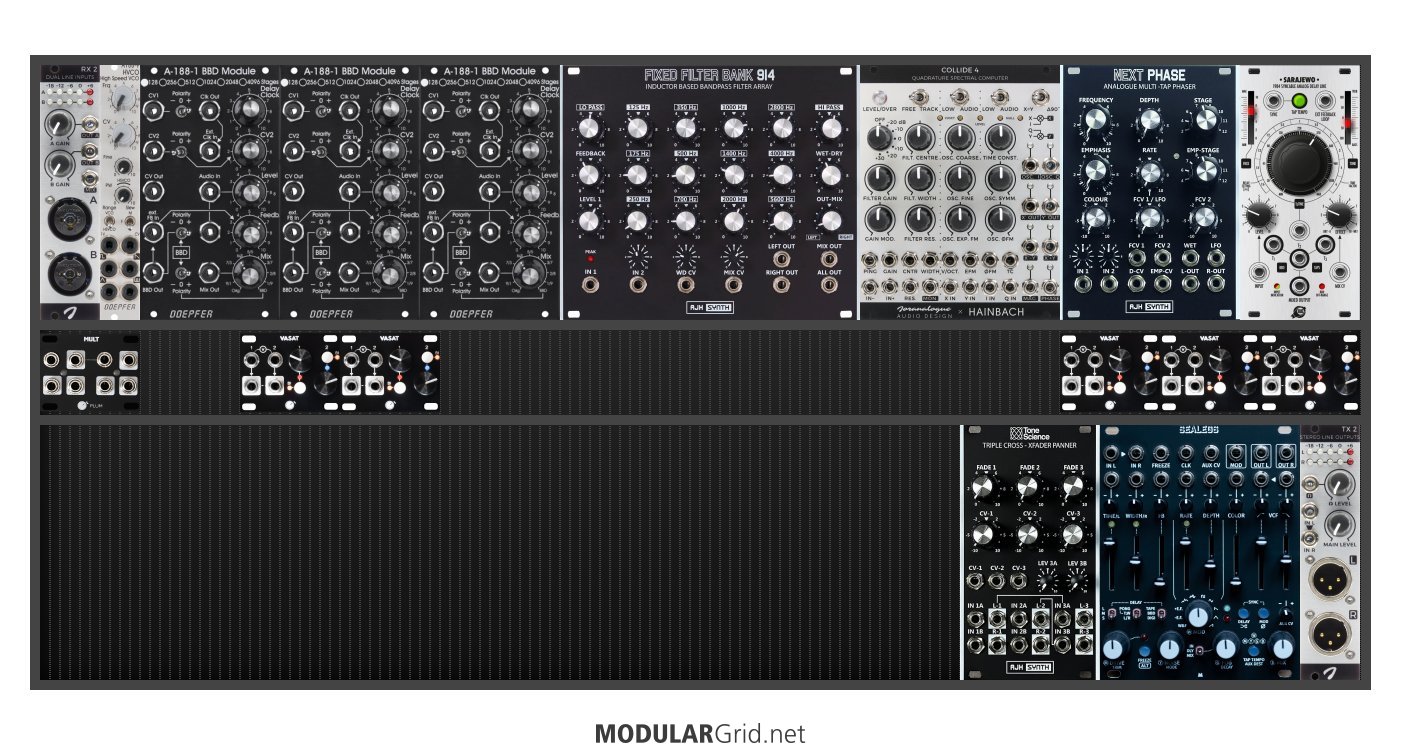
Task: Push the green TAP TEMPO button on Sarajewo
Action: pyautogui.click(x=1299, y=101)
